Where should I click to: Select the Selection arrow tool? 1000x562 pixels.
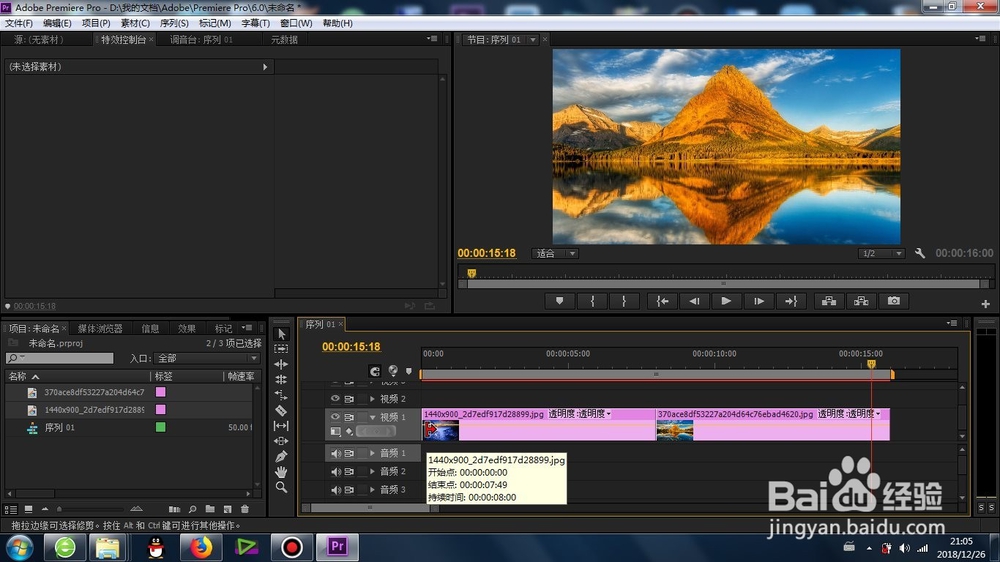coord(281,334)
